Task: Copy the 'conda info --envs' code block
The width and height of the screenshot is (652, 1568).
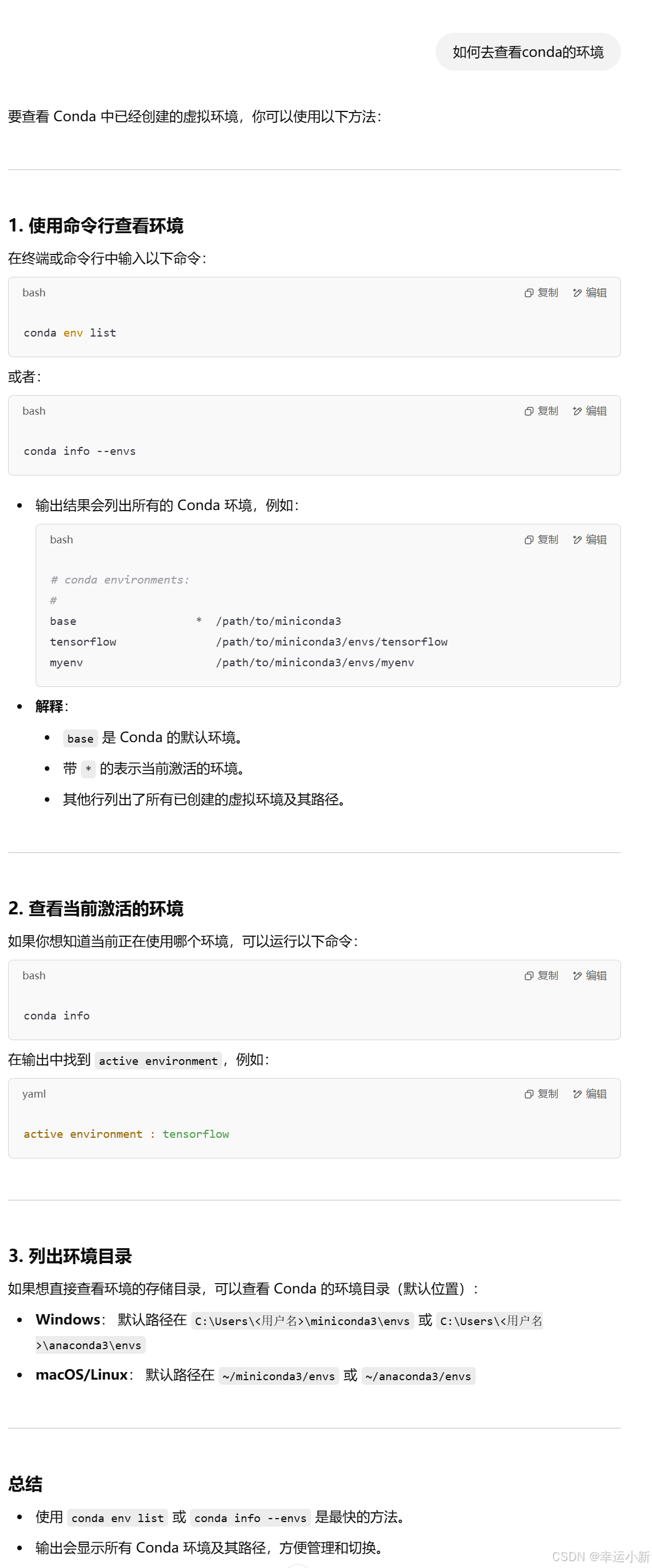Action: (x=541, y=411)
